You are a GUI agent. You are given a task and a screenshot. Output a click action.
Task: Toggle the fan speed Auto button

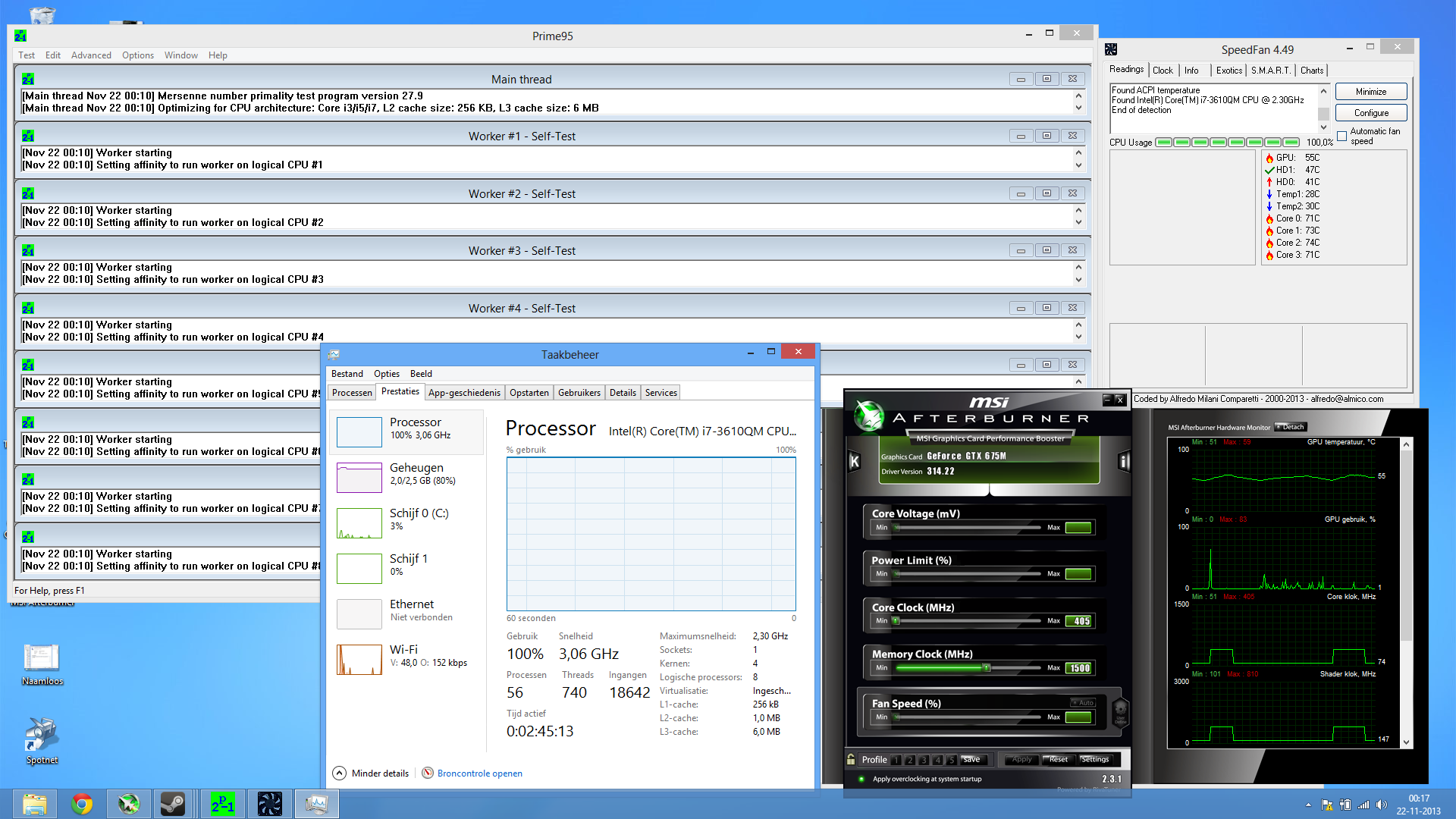1084,702
